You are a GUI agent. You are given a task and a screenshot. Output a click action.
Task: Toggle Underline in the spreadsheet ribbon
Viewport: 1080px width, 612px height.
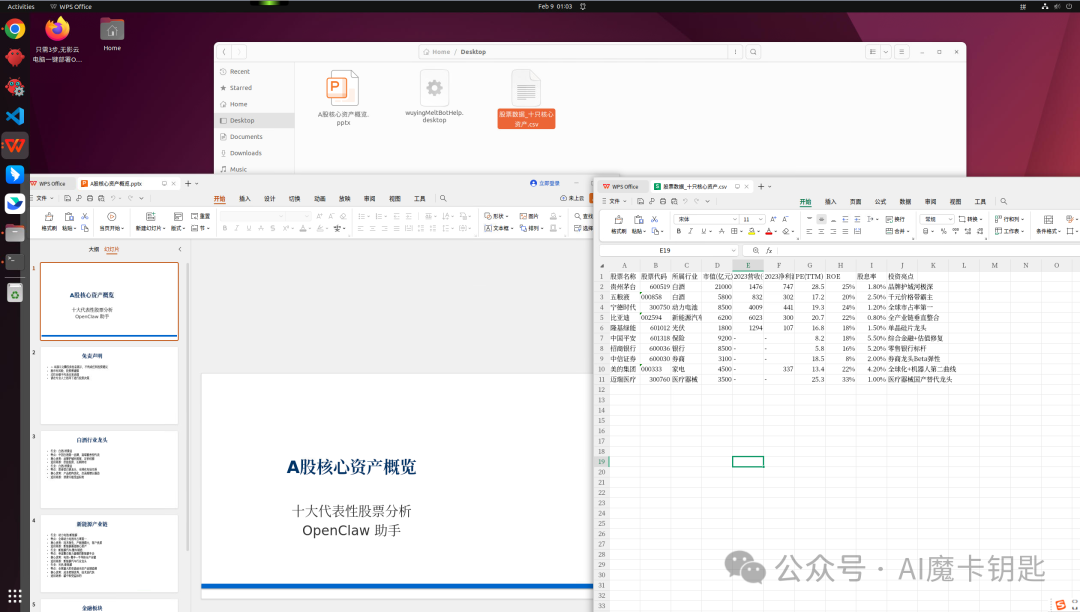703,231
